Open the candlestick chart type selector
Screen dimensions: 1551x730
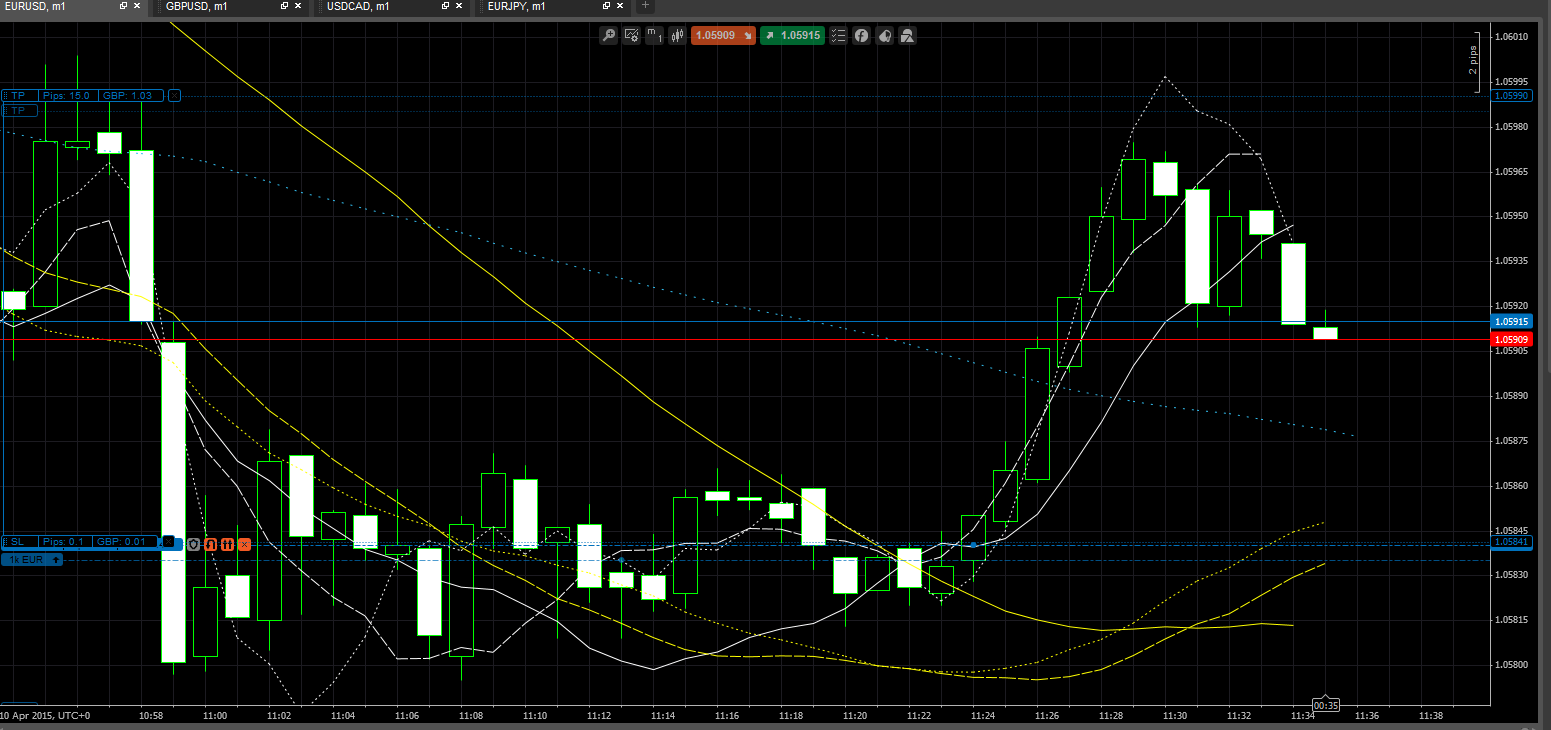pyautogui.click(x=677, y=36)
